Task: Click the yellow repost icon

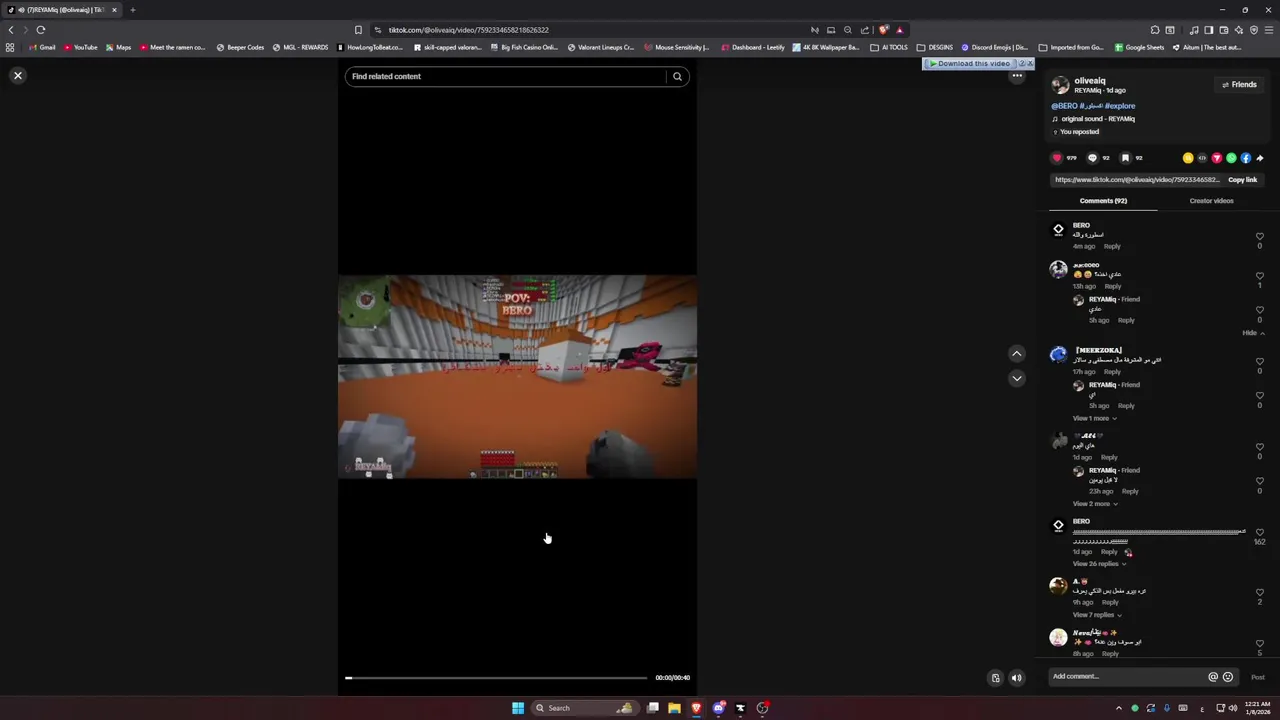Action: tap(1188, 158)
